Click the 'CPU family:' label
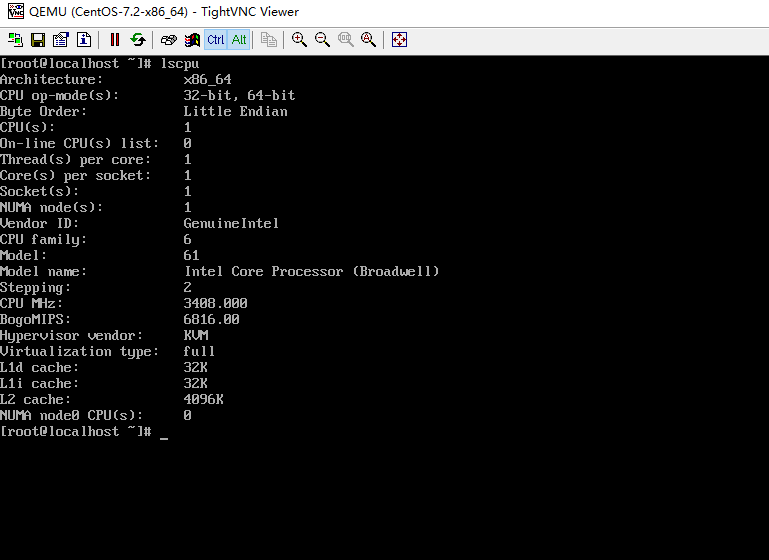 (43, 240)
